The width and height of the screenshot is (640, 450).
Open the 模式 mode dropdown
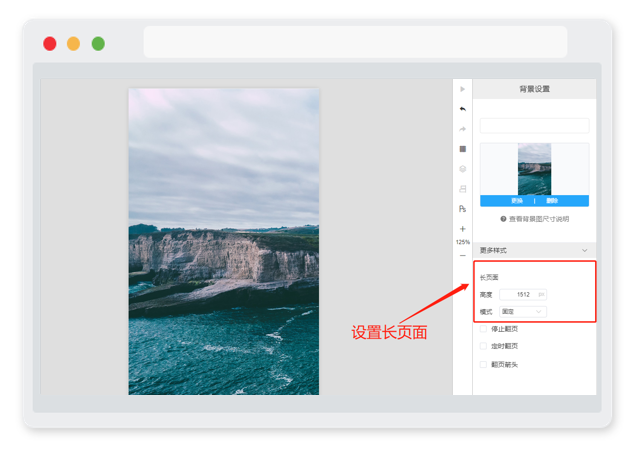tap(522, 312)
